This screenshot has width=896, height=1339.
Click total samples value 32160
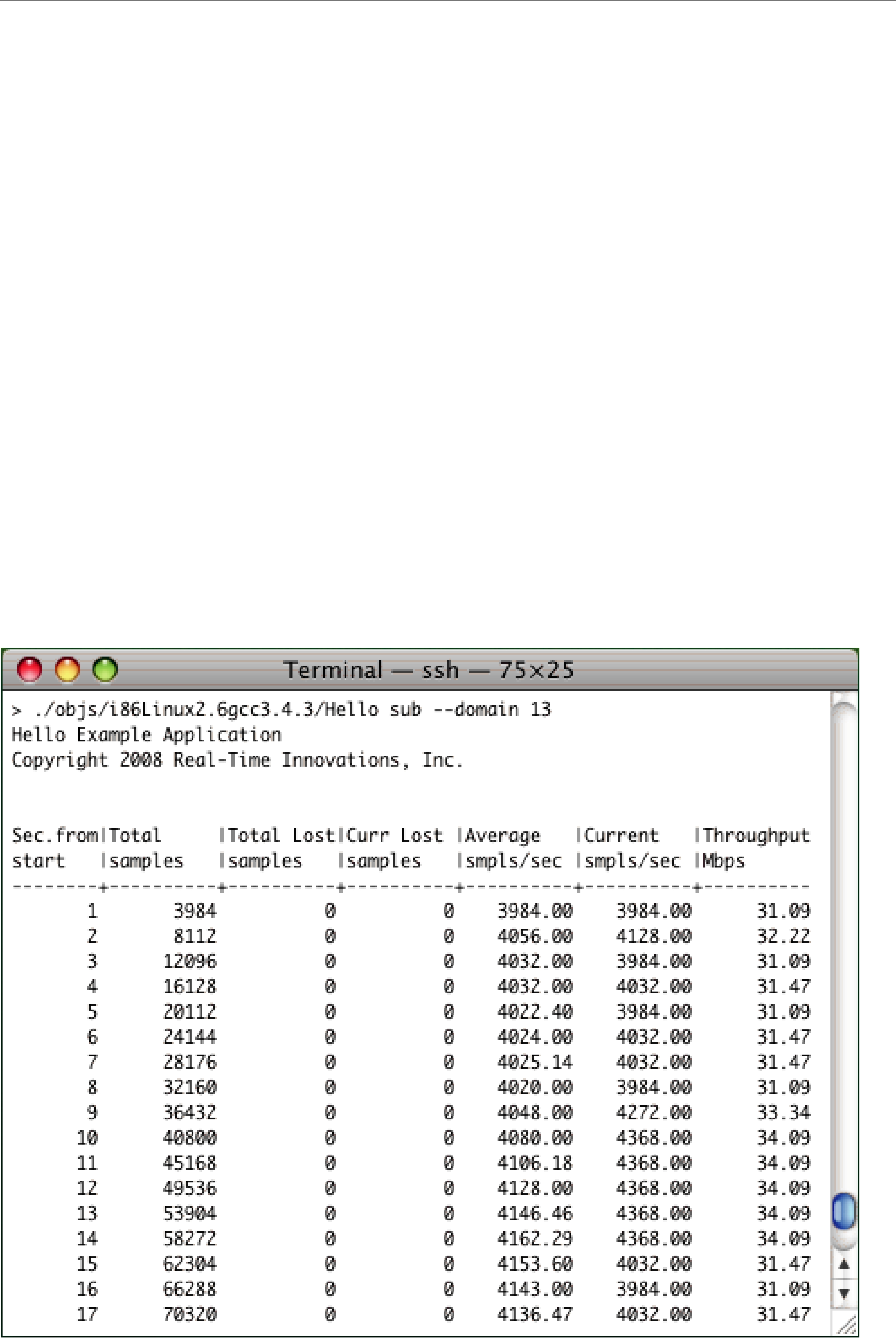[x=190, y=1088]
